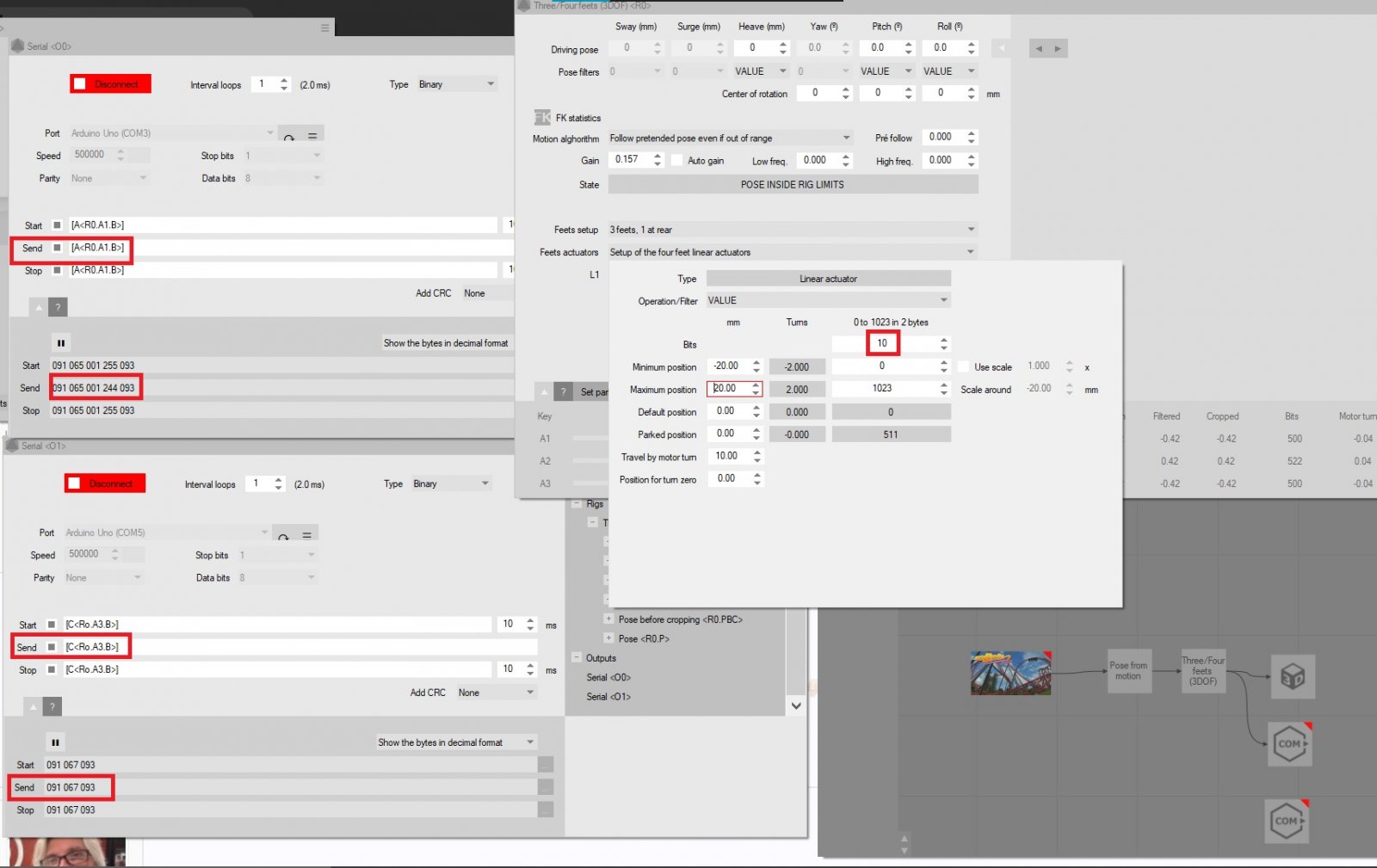
Task: Select Serial <O0> in Outputs tree
Action: click(x=608, y=677)
